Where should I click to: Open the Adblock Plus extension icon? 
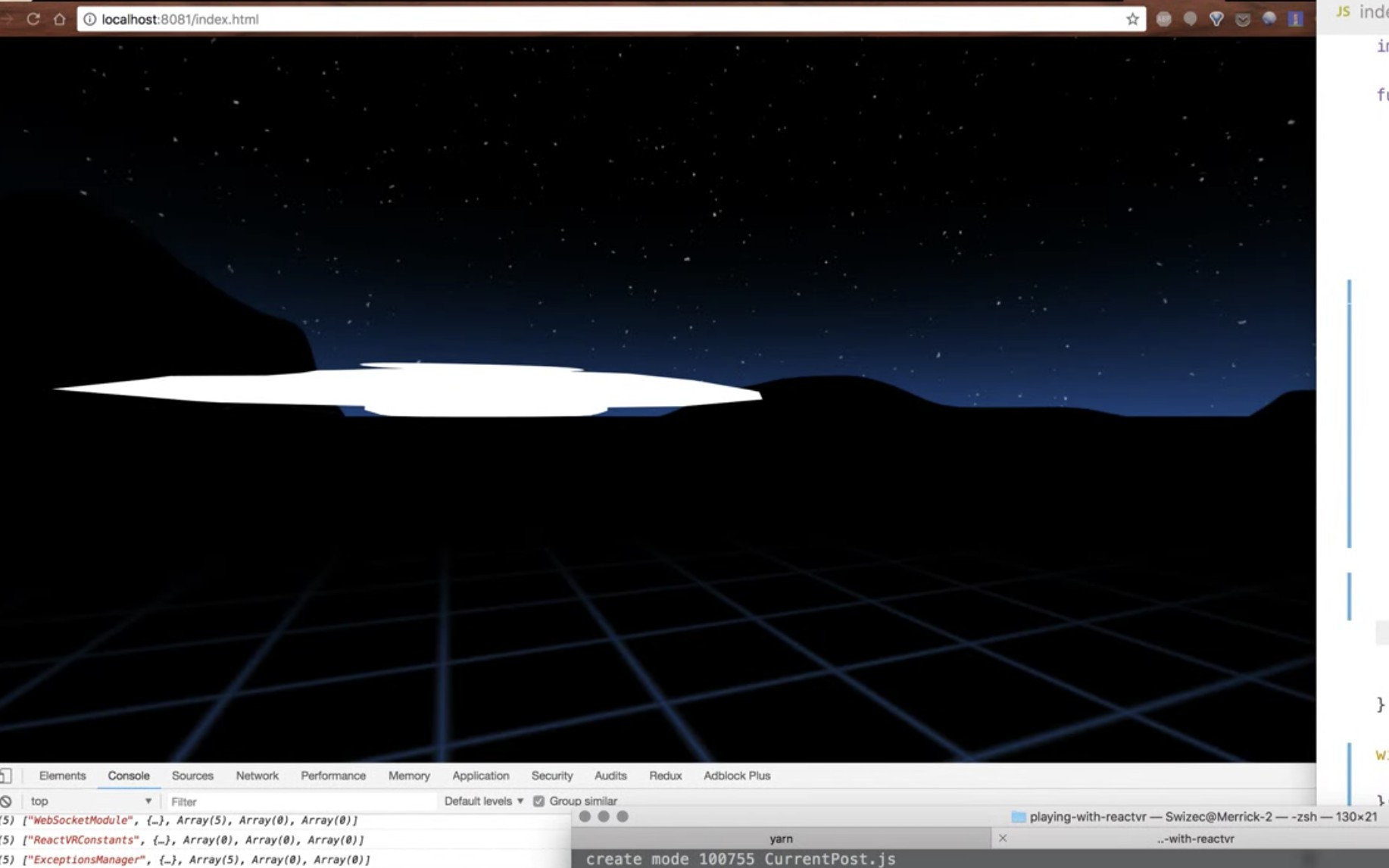(x=1164, y=19)
